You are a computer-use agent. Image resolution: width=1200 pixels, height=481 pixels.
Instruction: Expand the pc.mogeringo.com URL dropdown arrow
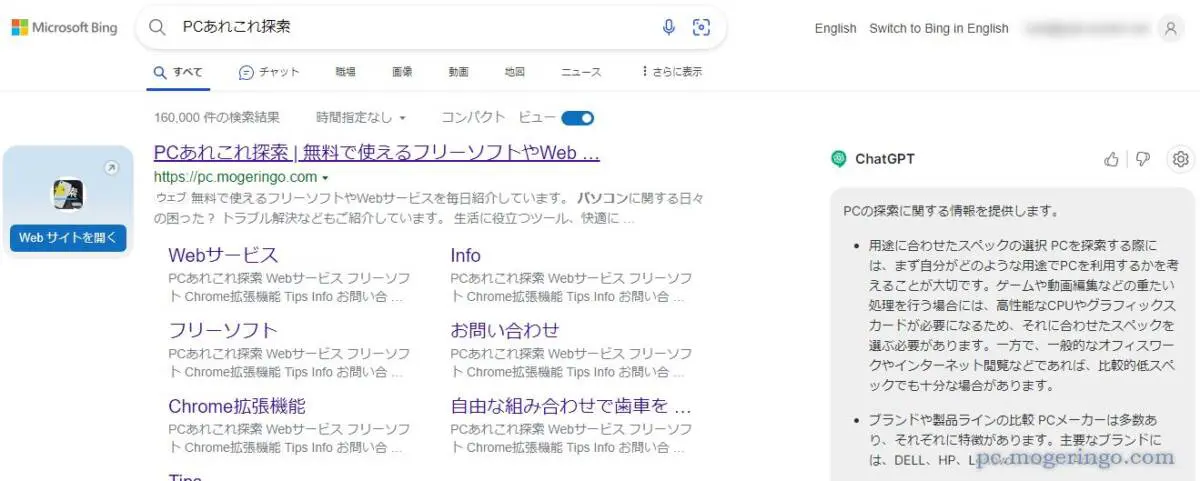[x=326, y=177]
